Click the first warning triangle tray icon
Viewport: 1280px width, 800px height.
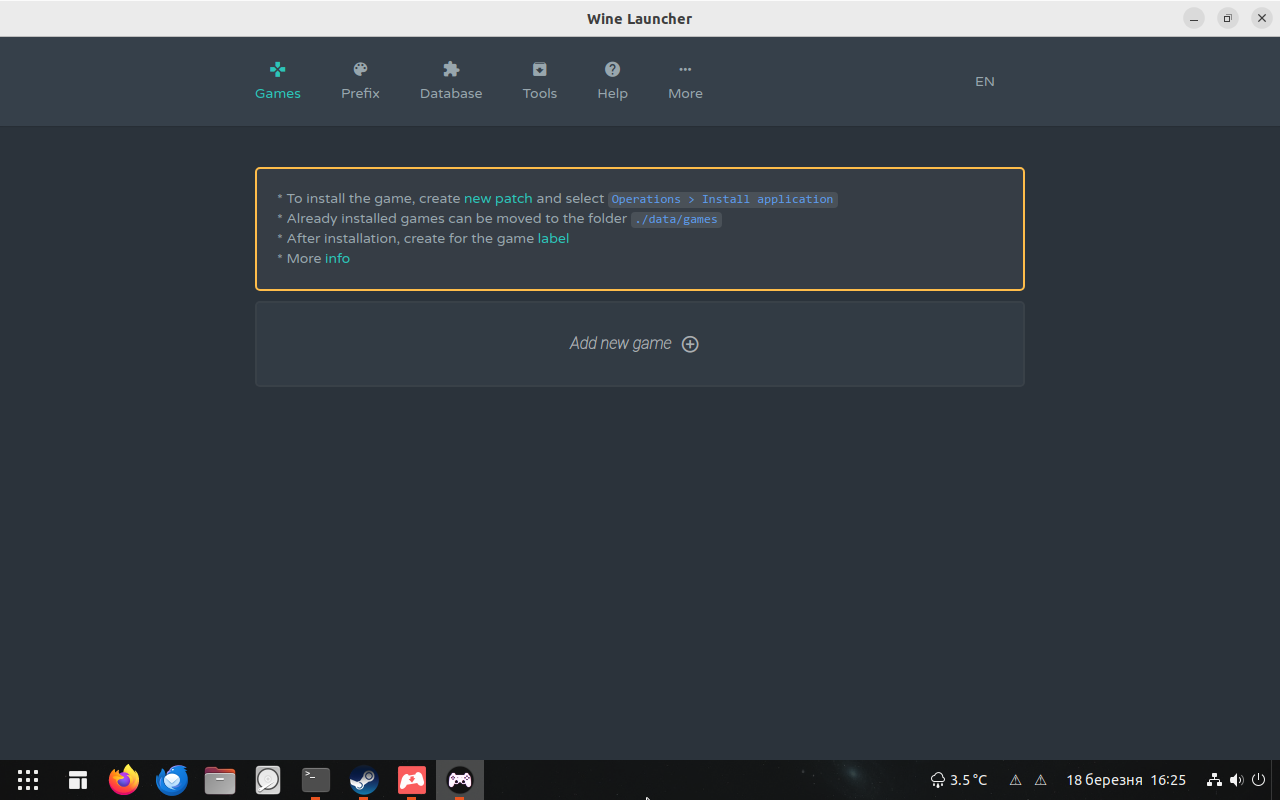(1015, 780)
